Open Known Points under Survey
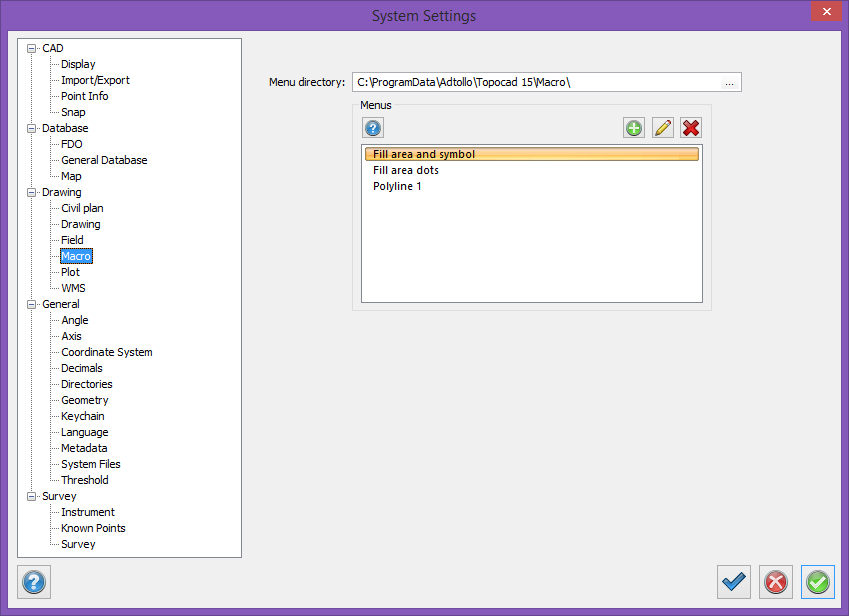The width and height of the screenshot is (849, 616). point(93,528)
